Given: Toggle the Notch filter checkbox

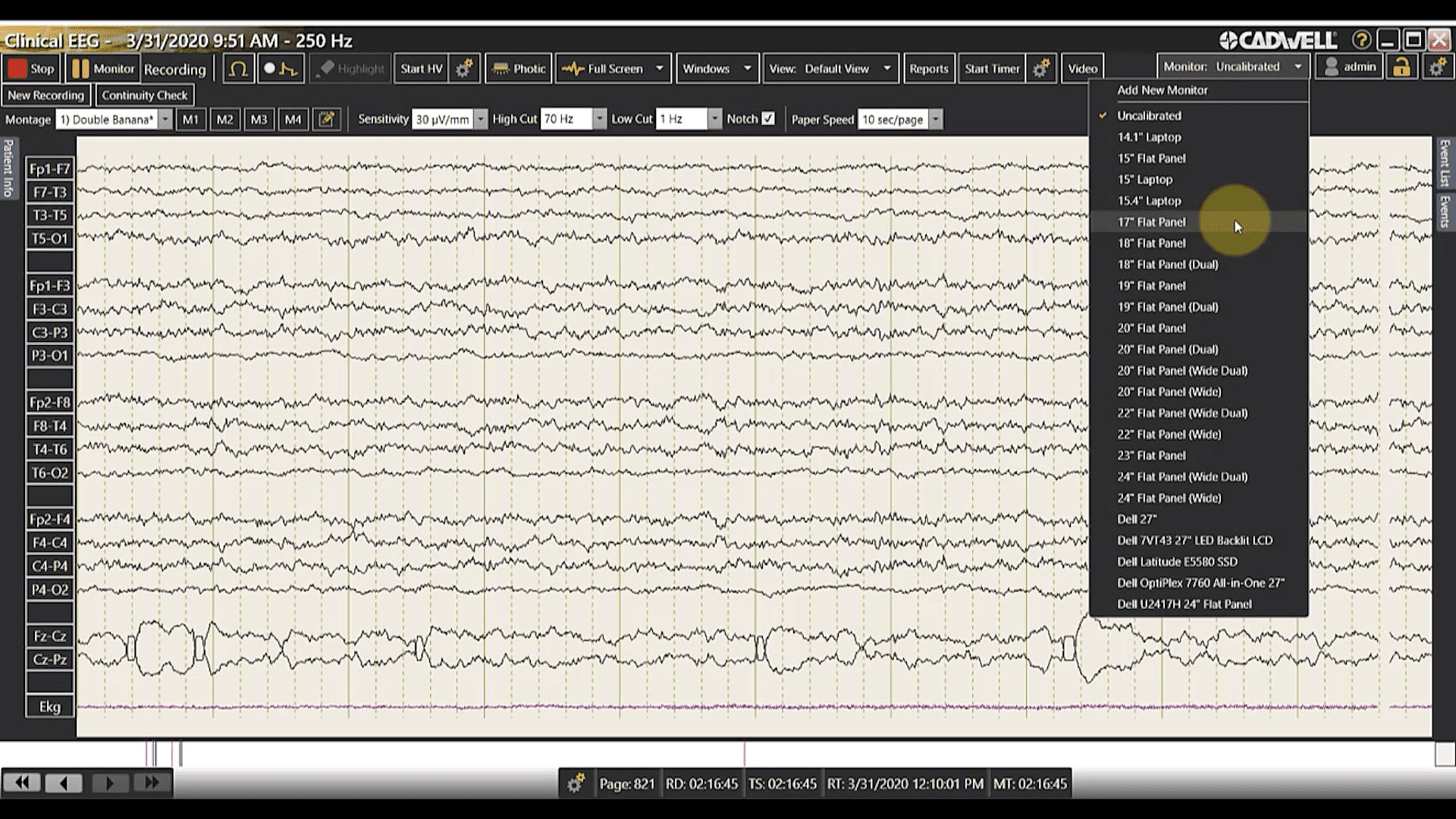Looking at the screenshot, I should 769,118.
